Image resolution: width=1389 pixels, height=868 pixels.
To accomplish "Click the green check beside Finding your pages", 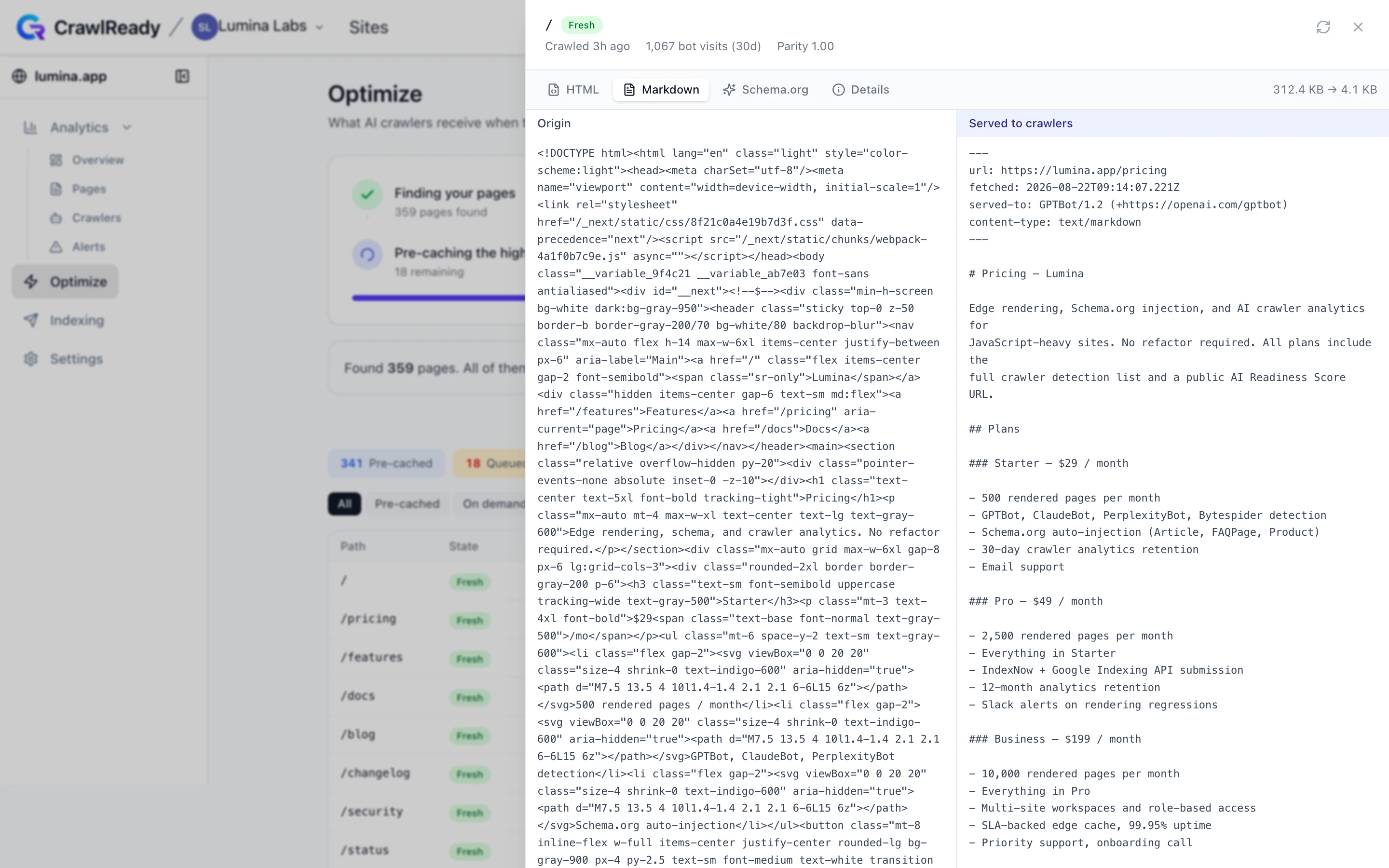I will point(368,195).
